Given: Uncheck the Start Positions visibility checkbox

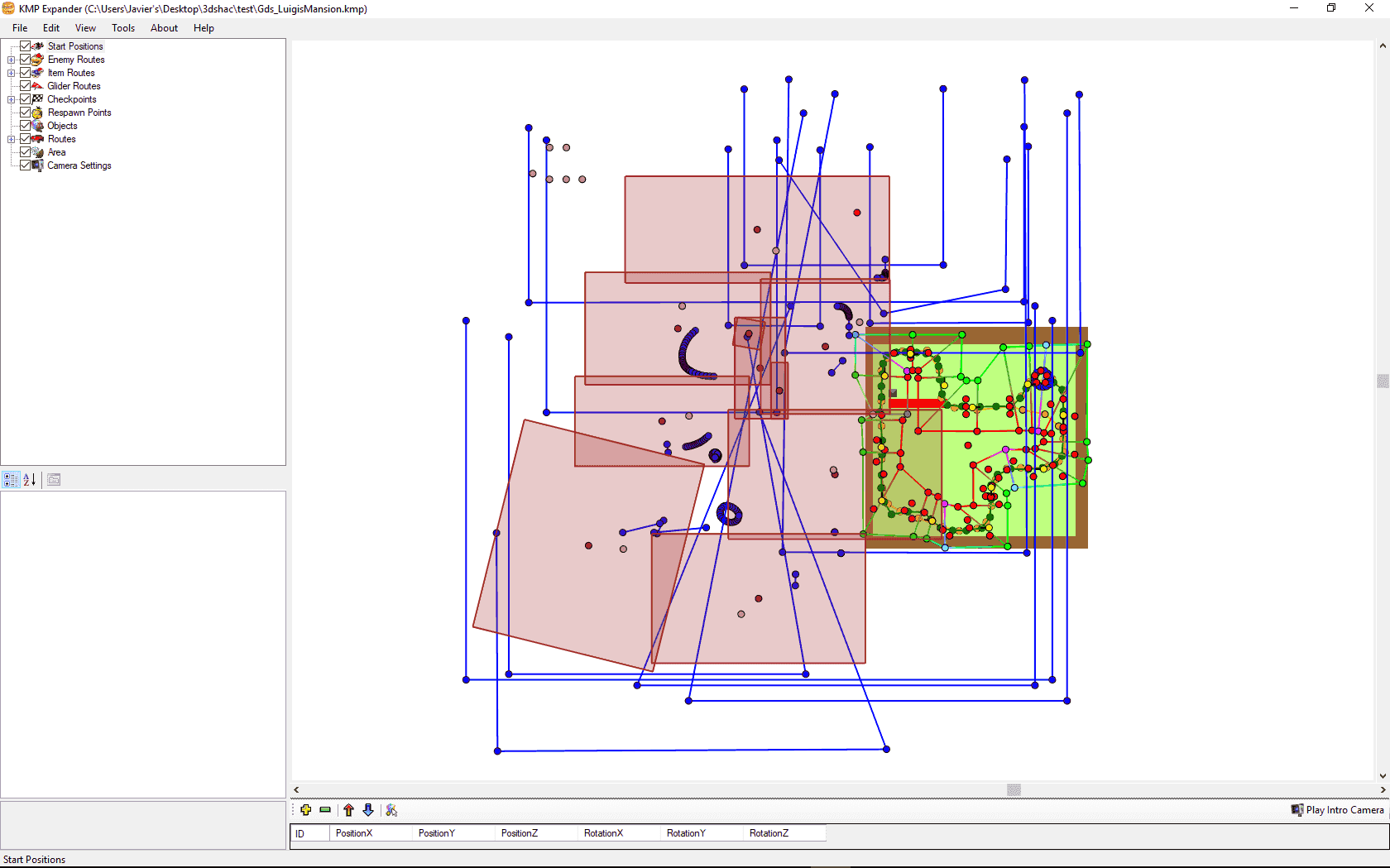Looking at the screenshot, I should 25,46.
